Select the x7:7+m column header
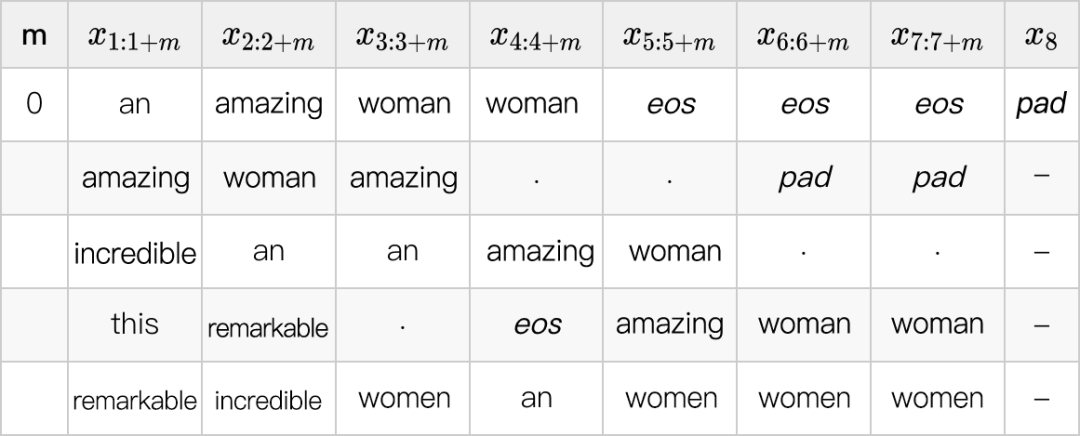Viewport: 1080px width, 436px height. [x=938, y=38]
